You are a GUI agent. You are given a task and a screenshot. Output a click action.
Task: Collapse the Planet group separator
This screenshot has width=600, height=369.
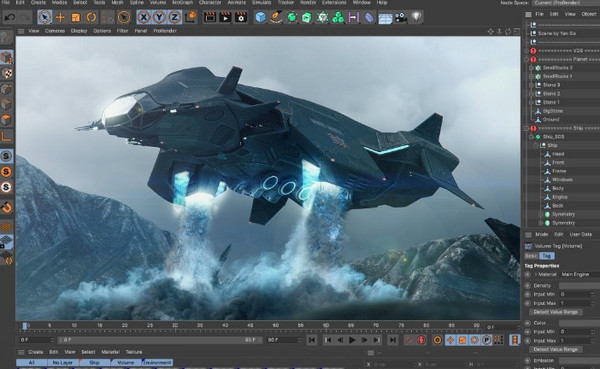click(x=527, y=59)
